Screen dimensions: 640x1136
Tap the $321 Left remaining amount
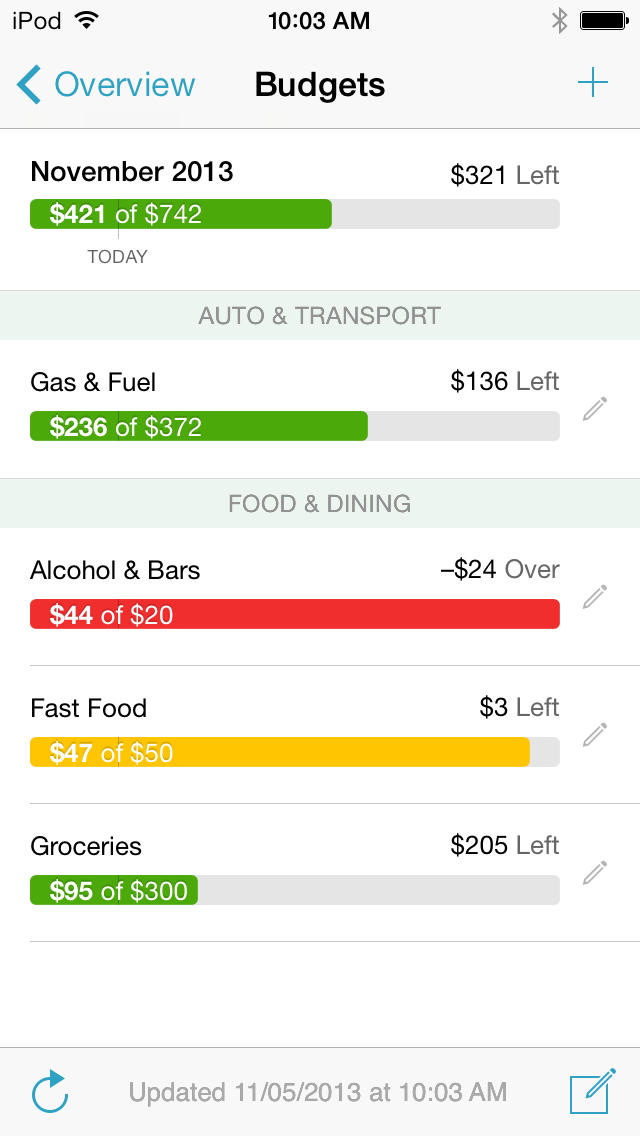(504, 176)
